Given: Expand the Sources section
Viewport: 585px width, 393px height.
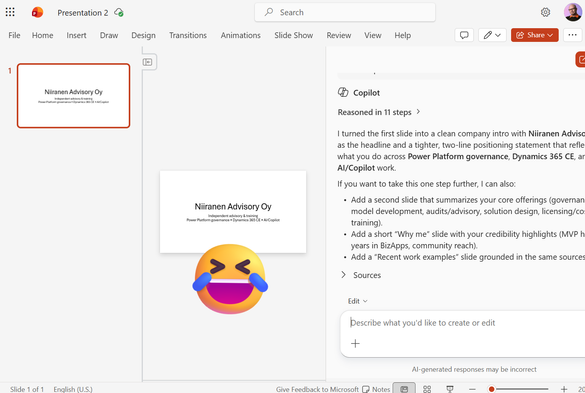Looking at the screenshot, I should coord(361,275).
